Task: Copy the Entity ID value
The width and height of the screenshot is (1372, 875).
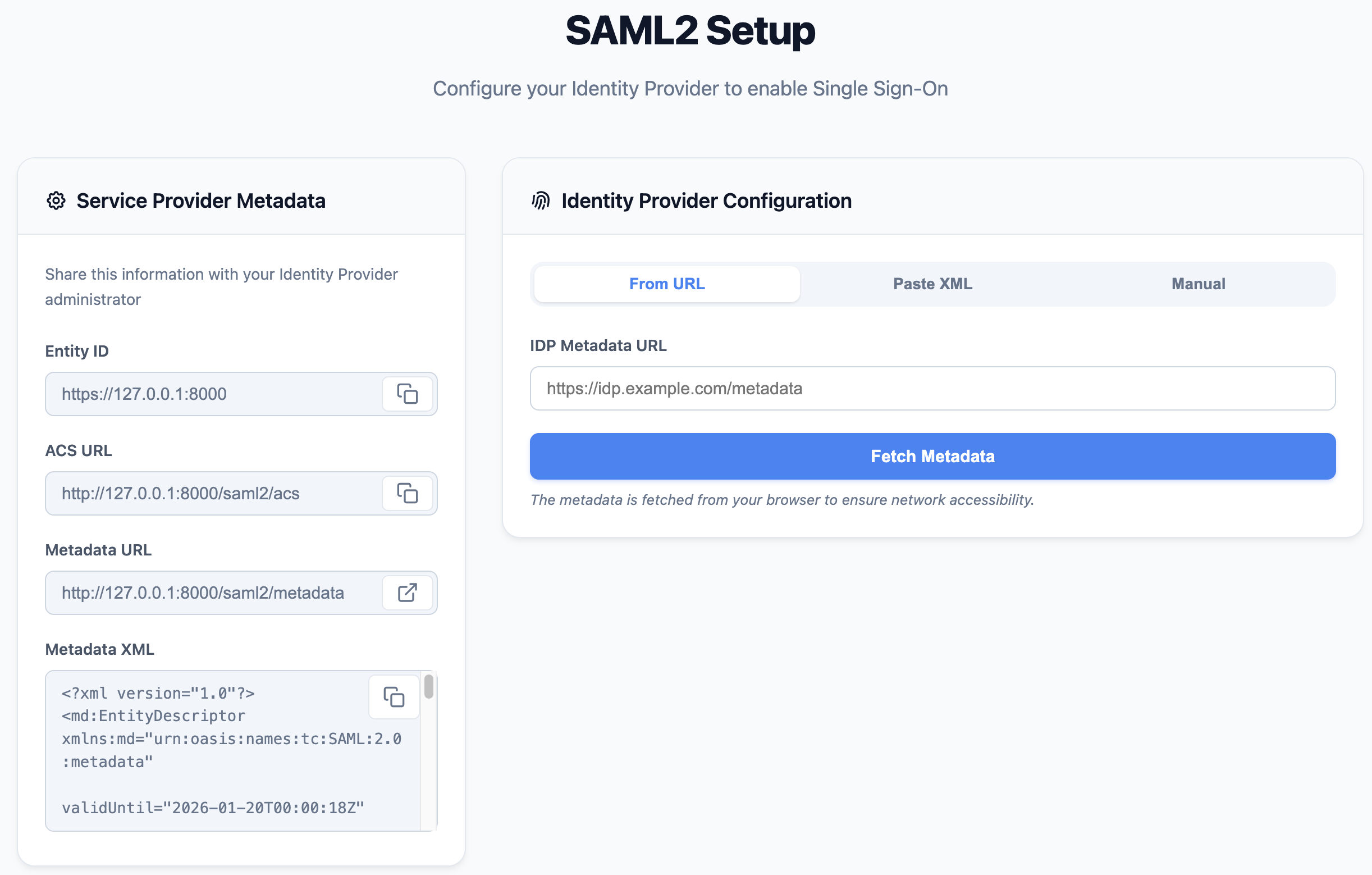Action: [x=408, y=394]
